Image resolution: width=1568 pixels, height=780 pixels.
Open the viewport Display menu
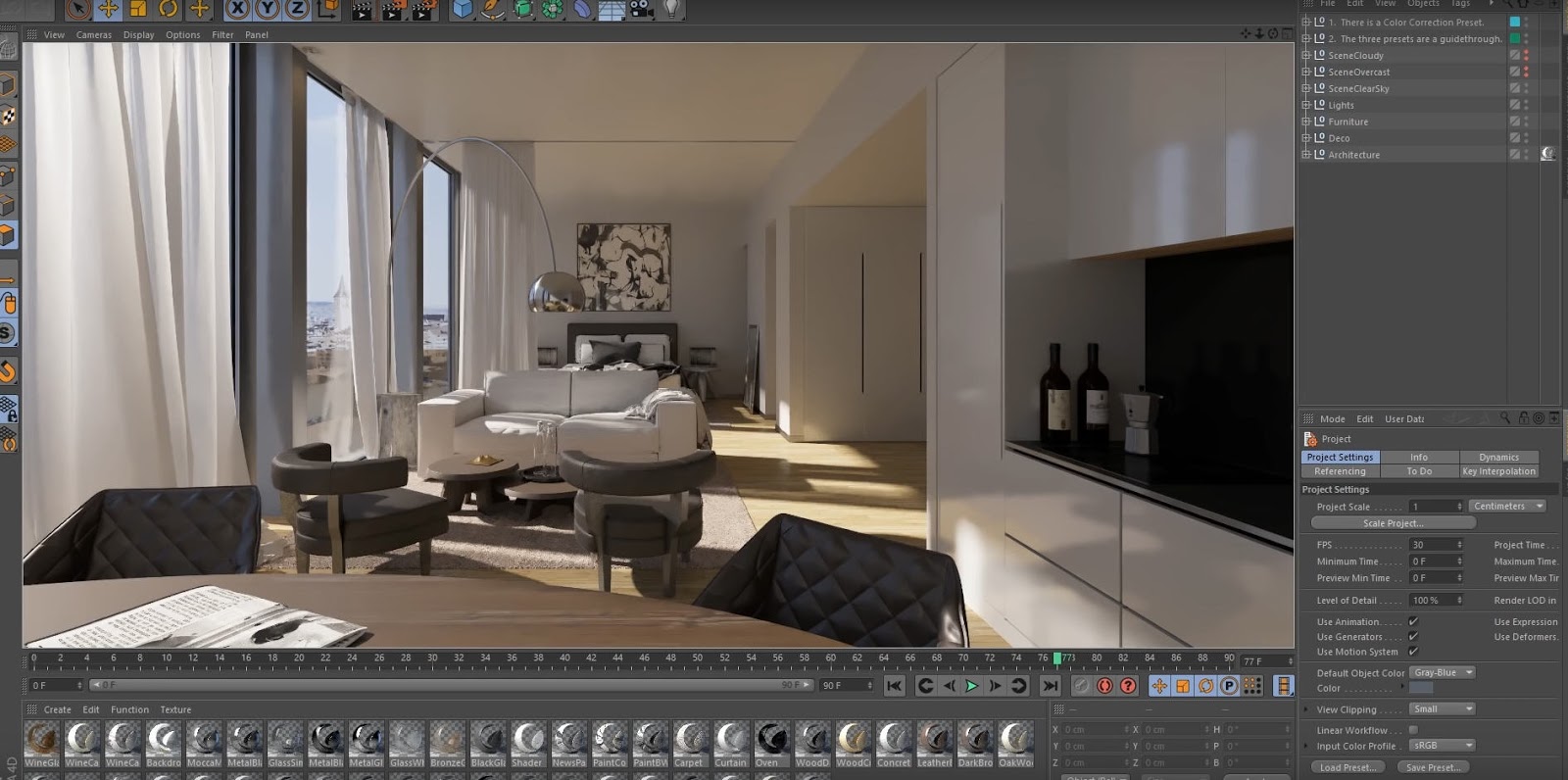coord(138,35)
